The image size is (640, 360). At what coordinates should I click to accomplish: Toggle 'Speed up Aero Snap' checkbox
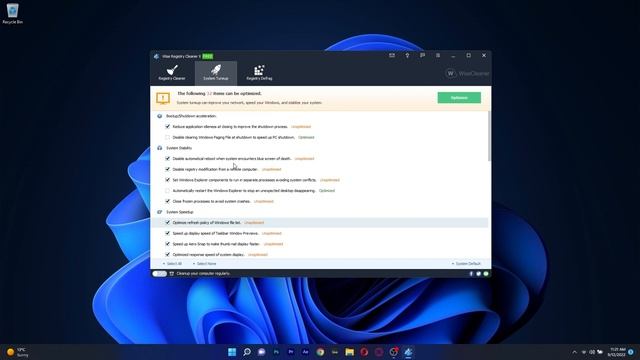click(167, 244)
